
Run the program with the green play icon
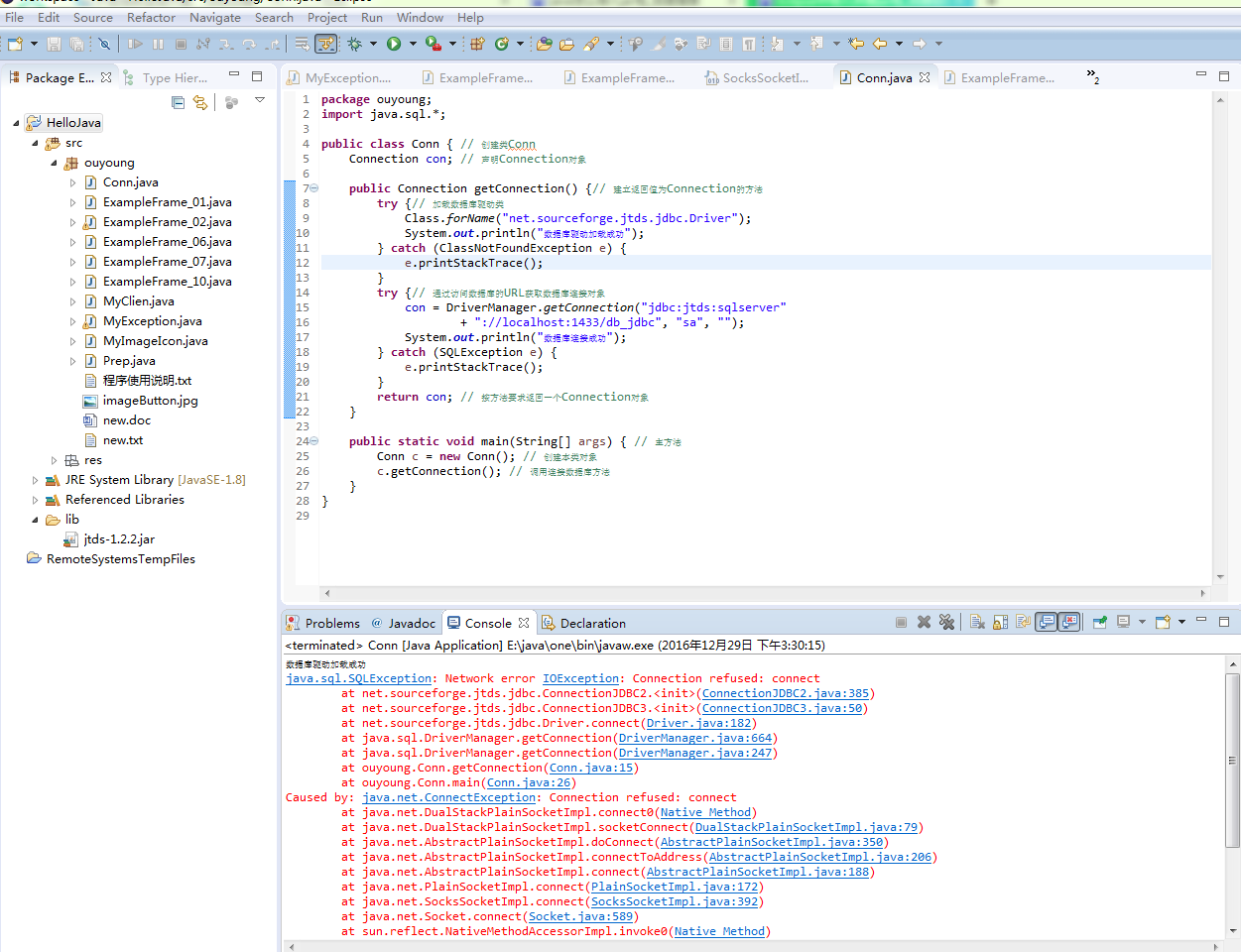394,44
